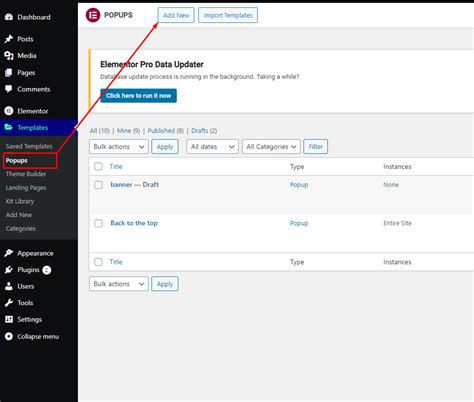Screen dimensions: 474x402
Task: Click the Elementor circle logo in sidebar
Action: tap(9, 111)
